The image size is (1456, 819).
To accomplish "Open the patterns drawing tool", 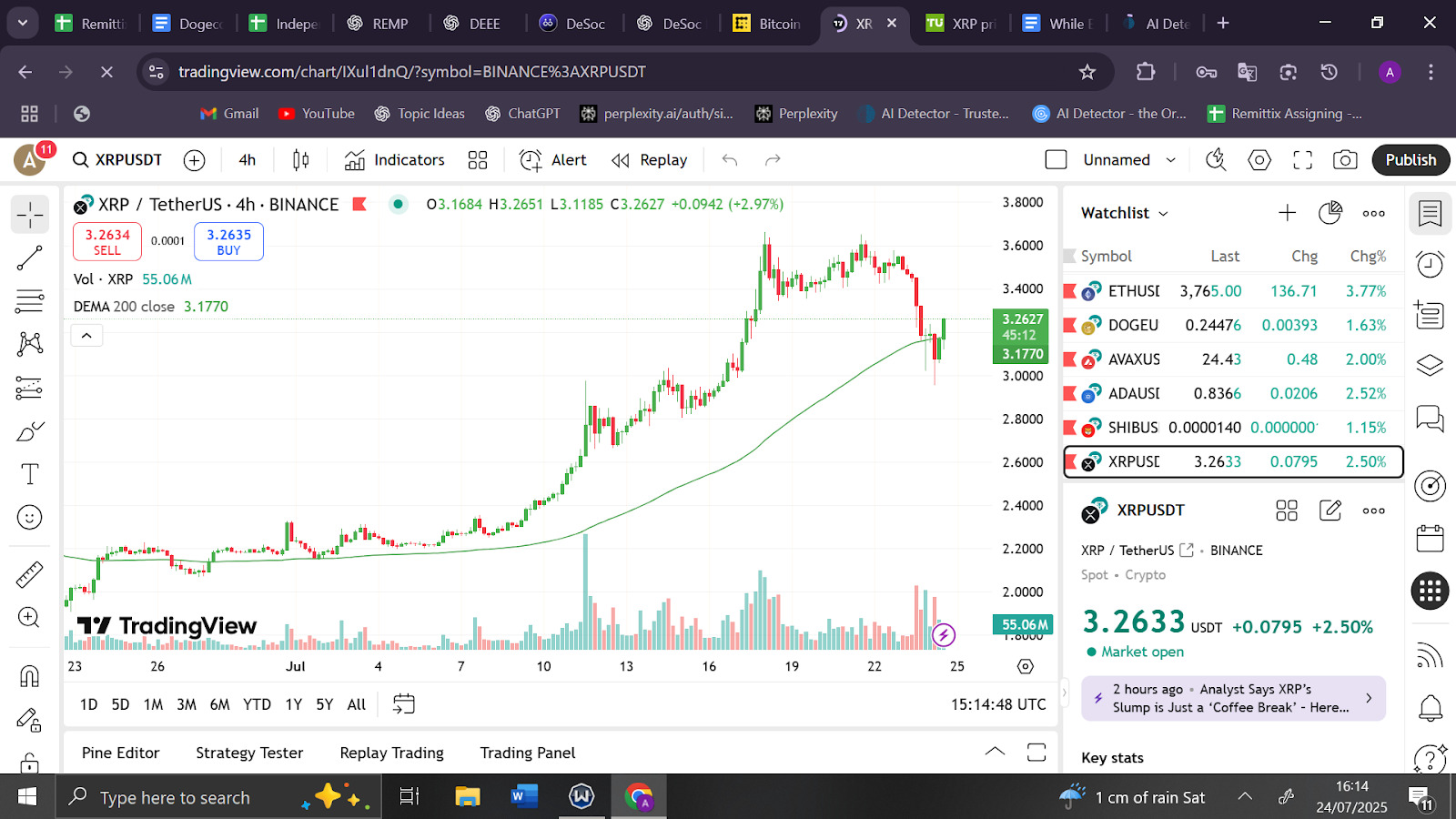I will tap(30, 344).
